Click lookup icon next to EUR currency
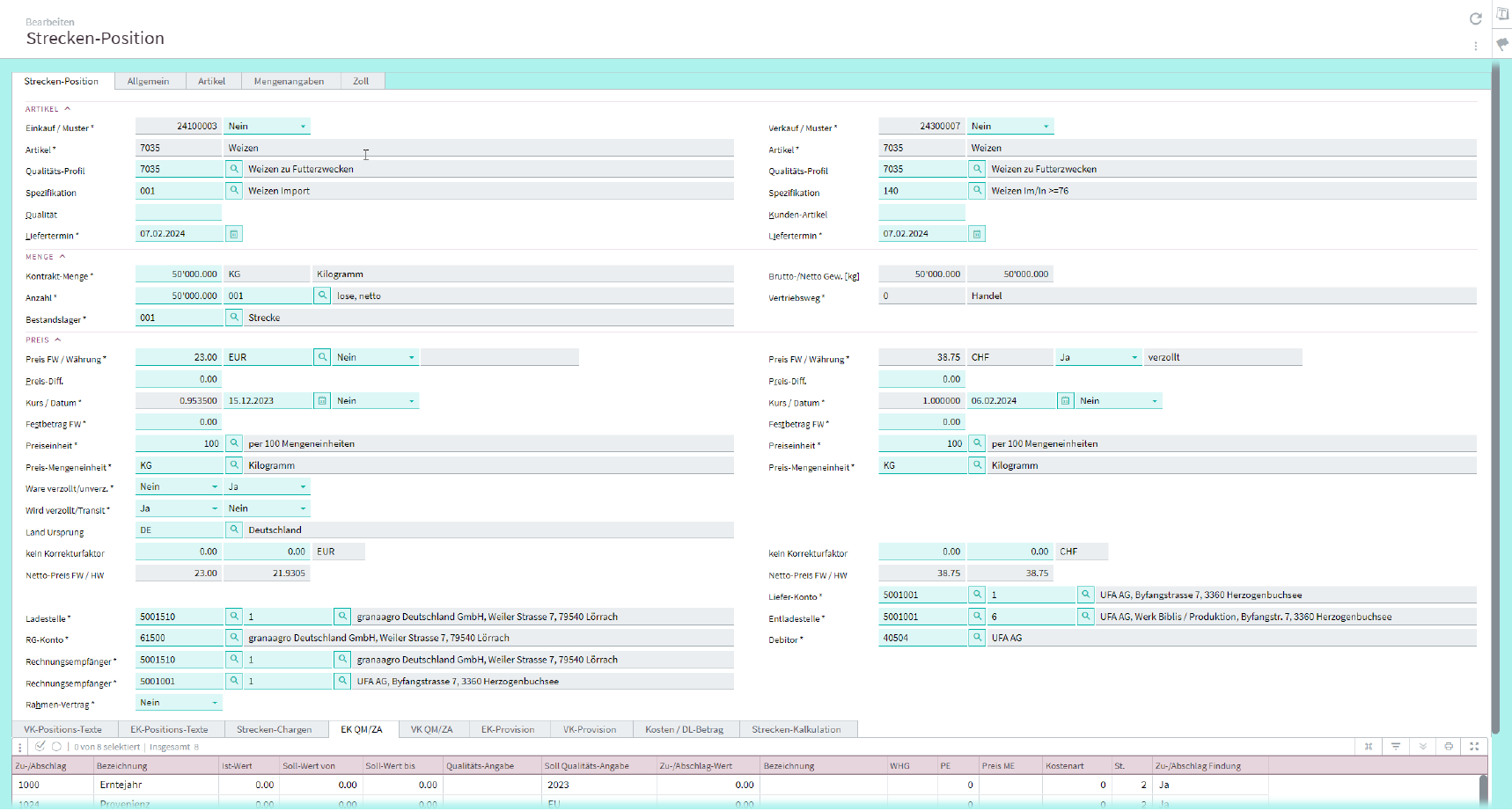The image size is (1512, 811). (322, 357)
